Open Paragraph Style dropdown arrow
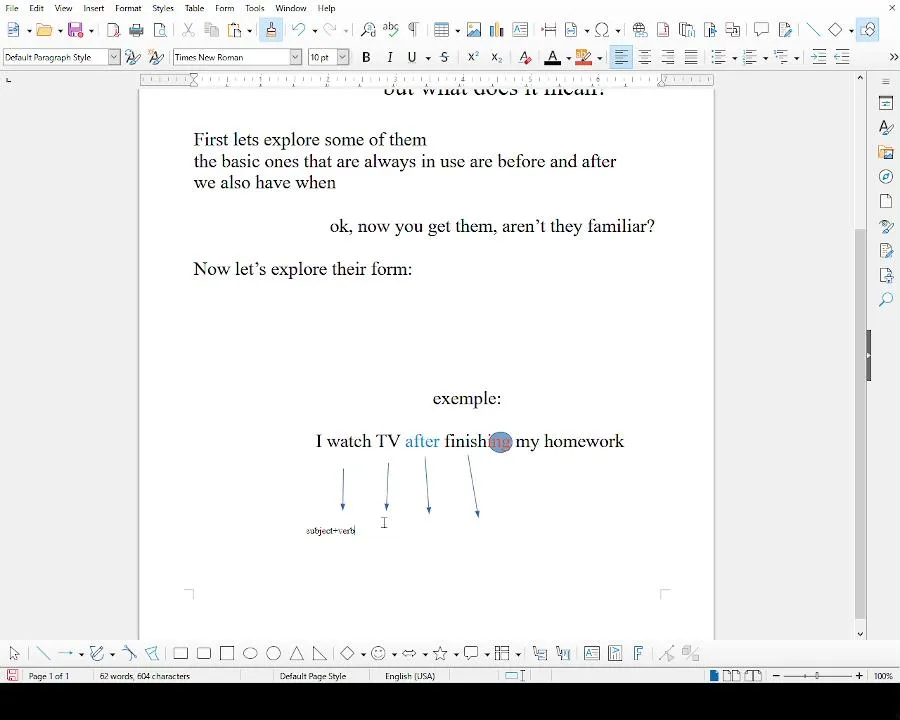This screenshot has width=900, height=720. point(114,57)
